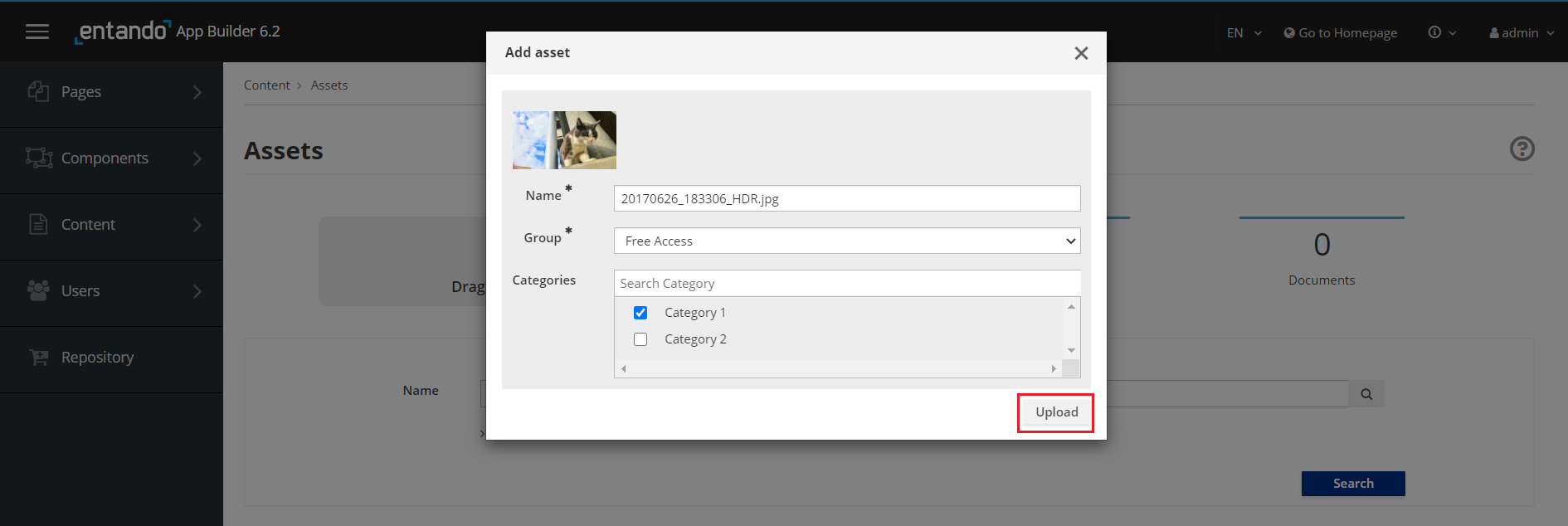The height and width of the screenshot is (526, 1568).
Task: Click the asset Name input field
Action: [x=847, y=198]
